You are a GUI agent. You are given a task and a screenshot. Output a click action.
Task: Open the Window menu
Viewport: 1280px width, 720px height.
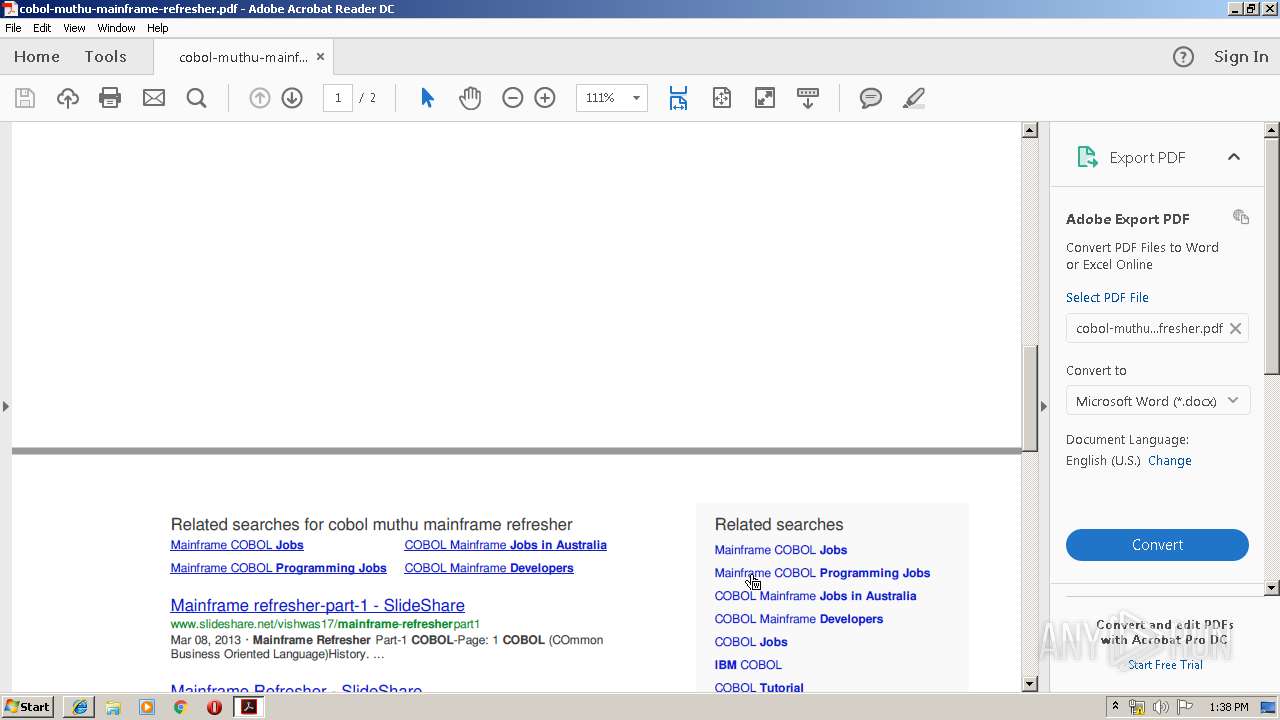[x=116, y=28]
